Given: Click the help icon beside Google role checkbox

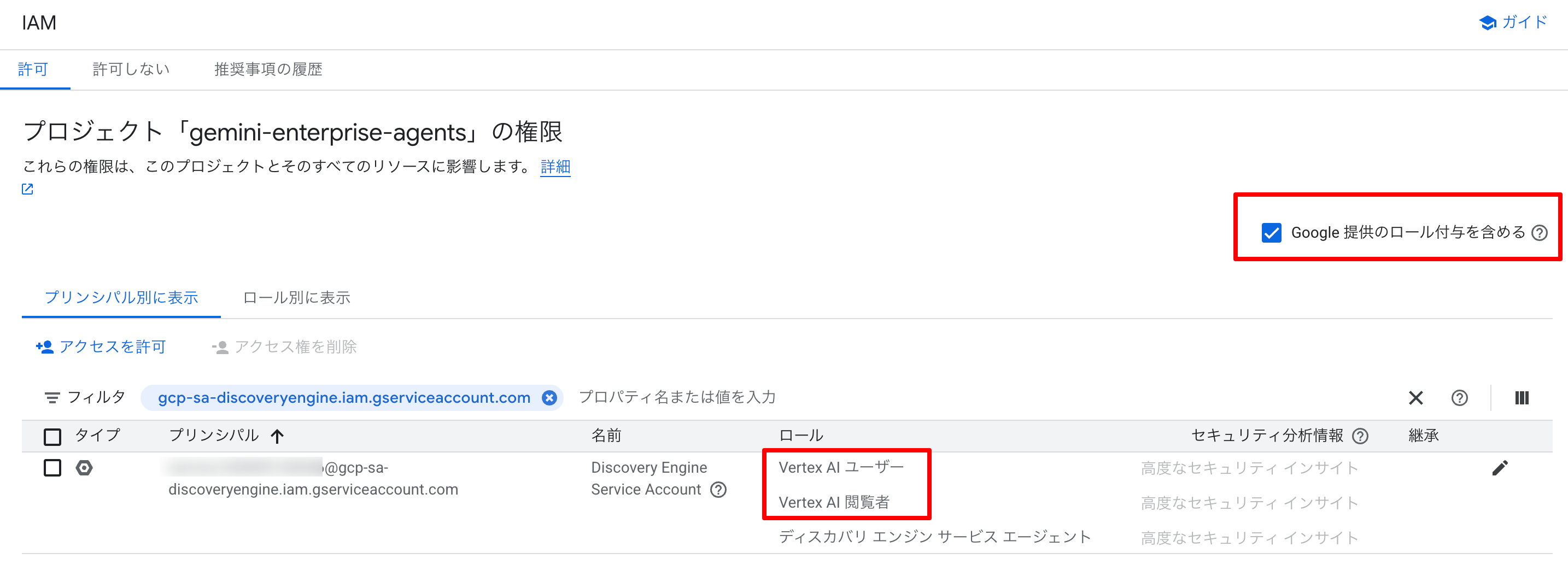Looking at the screenshot, I should point(1540,233).
